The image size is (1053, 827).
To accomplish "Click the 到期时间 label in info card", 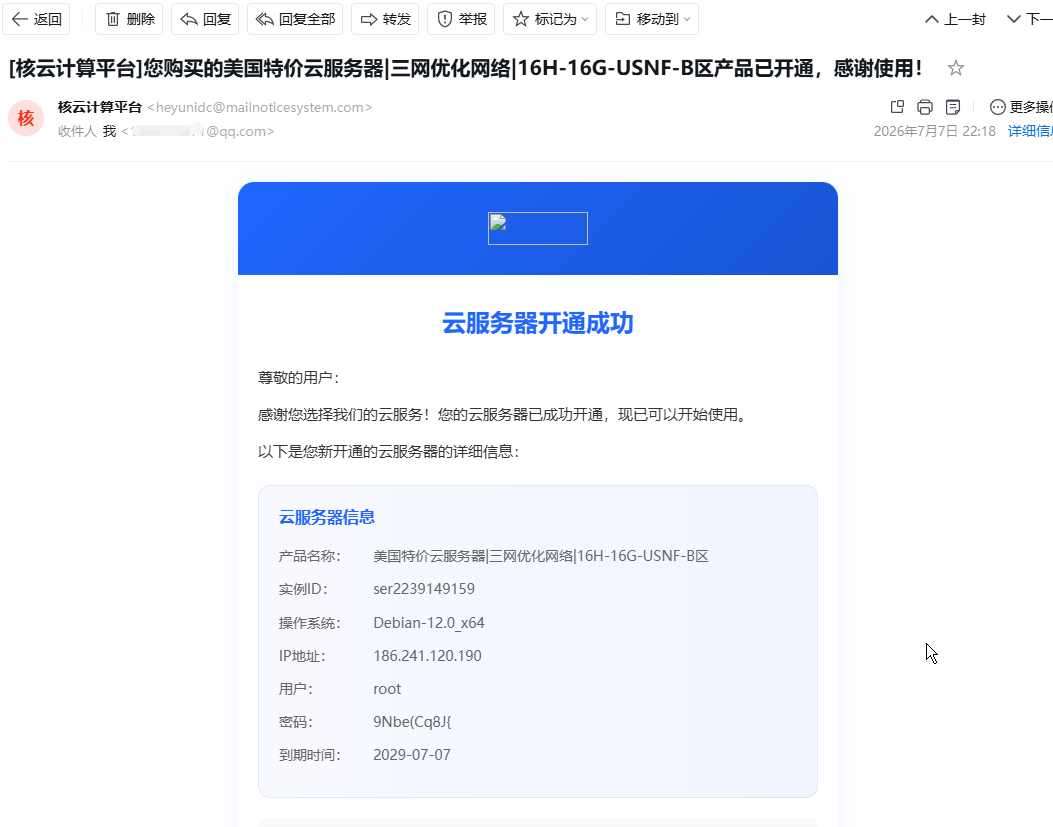I will coord(310,754).
